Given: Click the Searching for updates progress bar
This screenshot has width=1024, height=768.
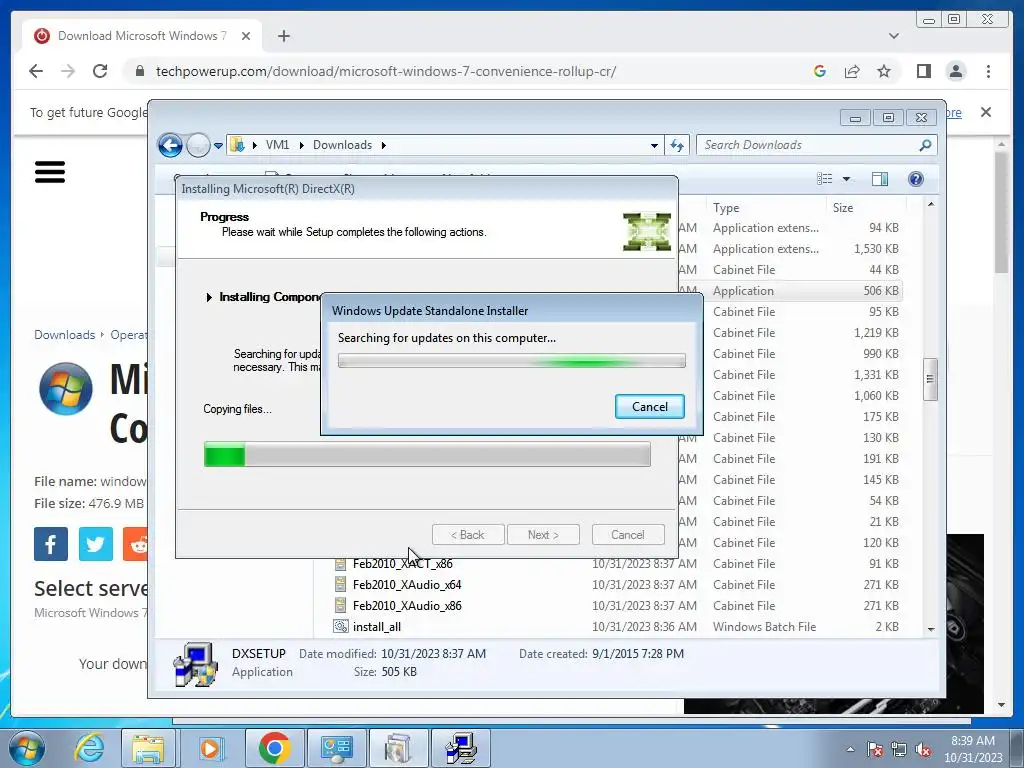Looking at the screenshot, I should [511, 360].
